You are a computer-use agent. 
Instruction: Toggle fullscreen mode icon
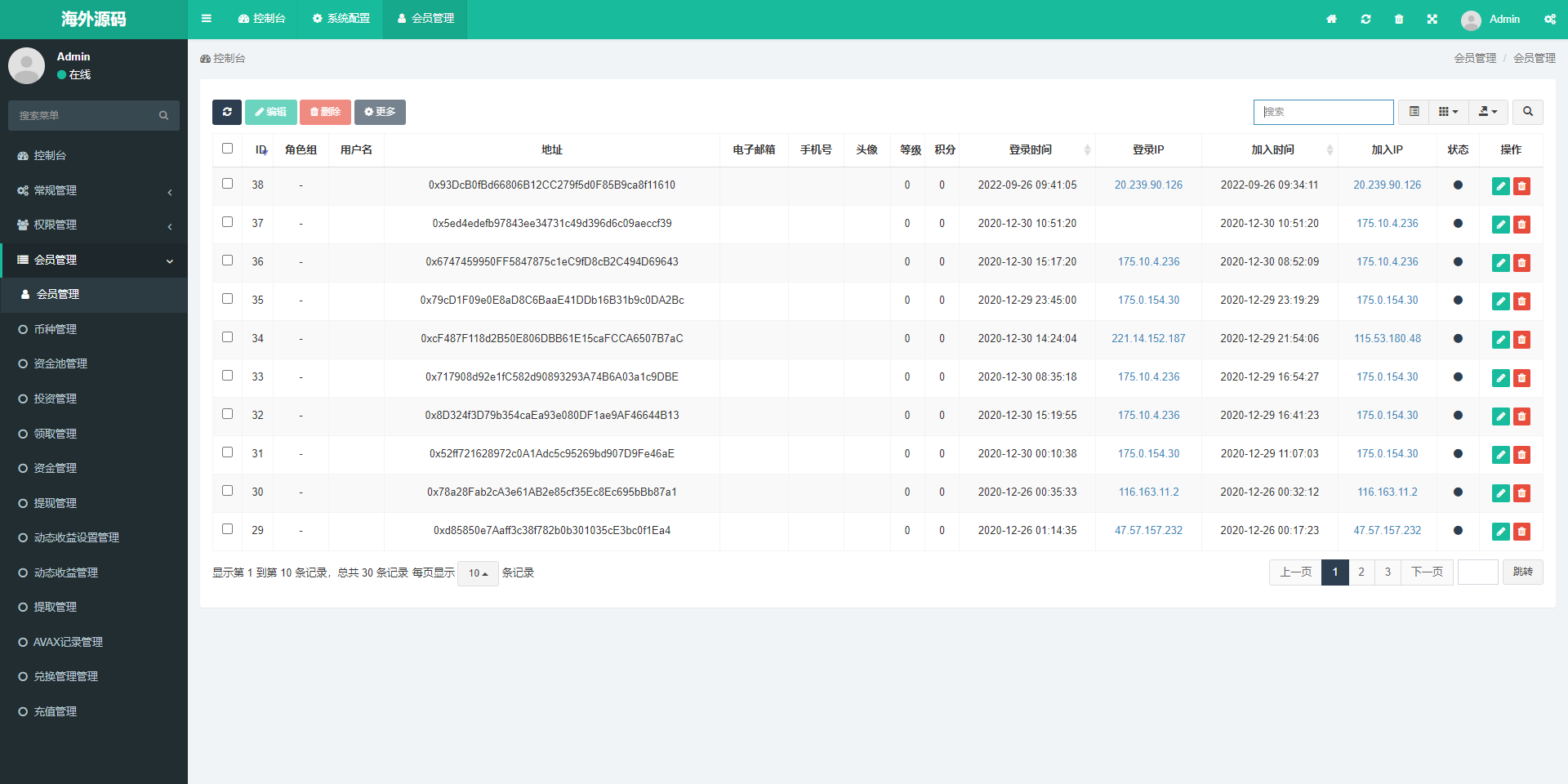(1432, 19)
